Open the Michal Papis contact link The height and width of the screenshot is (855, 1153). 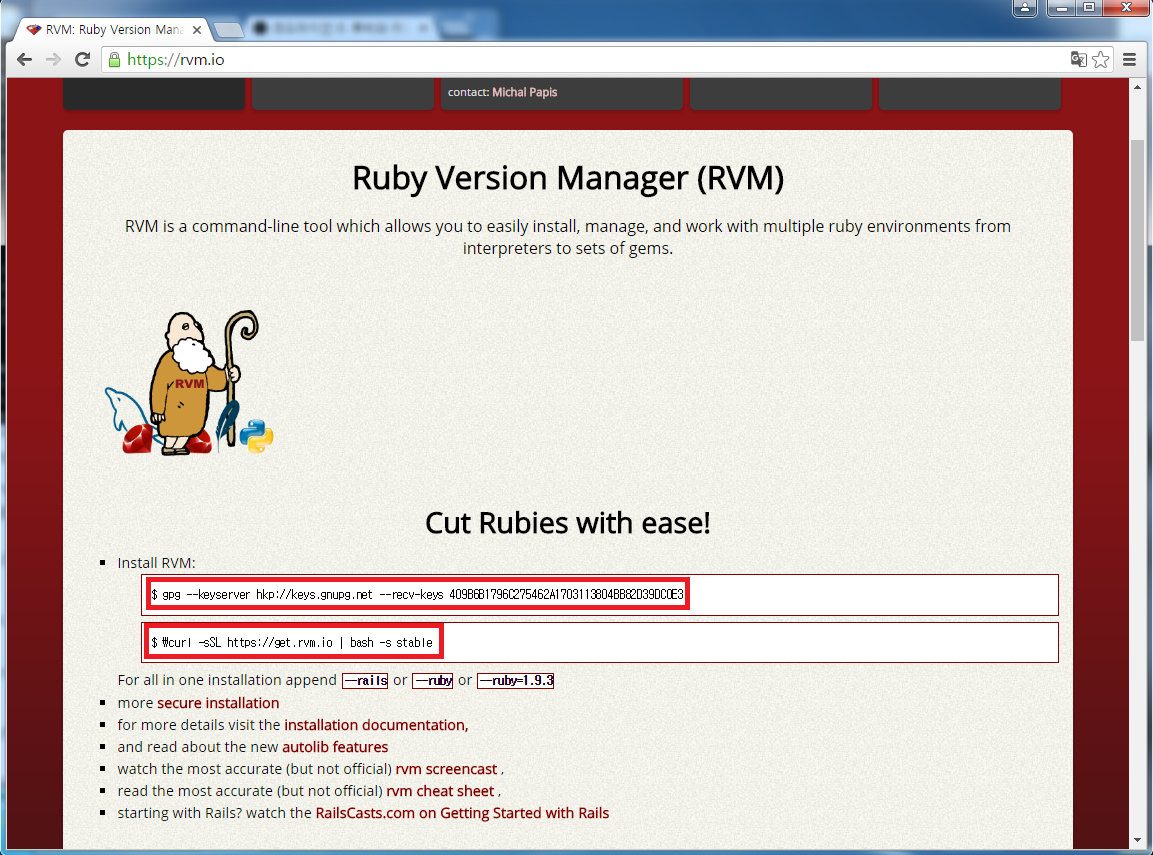point(524,92)
